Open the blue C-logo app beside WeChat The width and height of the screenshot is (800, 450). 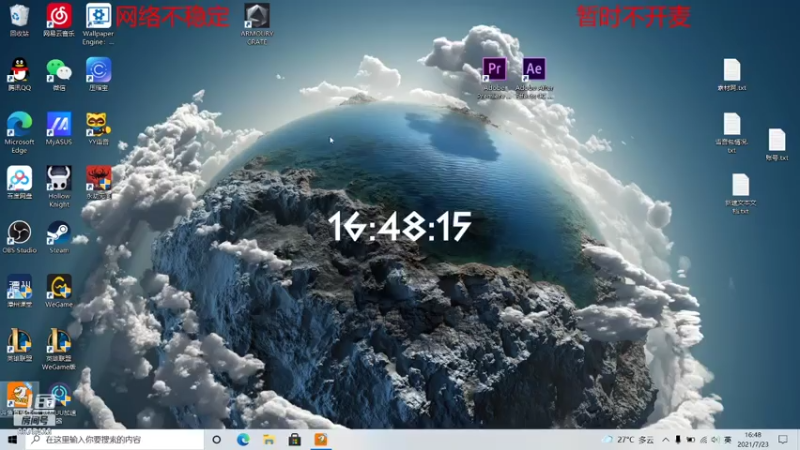point(98,75)
